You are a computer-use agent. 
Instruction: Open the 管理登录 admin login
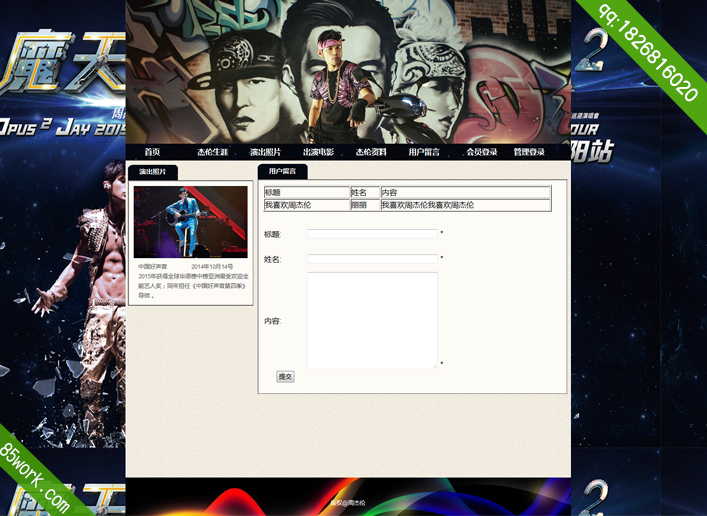(x=529, y=152)
